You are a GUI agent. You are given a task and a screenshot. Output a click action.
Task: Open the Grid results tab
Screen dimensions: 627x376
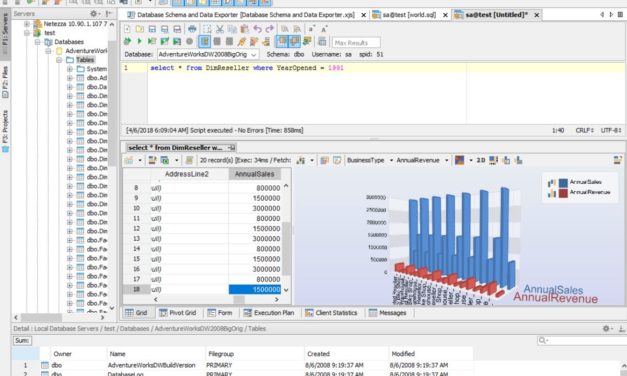pyautogui.click(x=136, y=313)
